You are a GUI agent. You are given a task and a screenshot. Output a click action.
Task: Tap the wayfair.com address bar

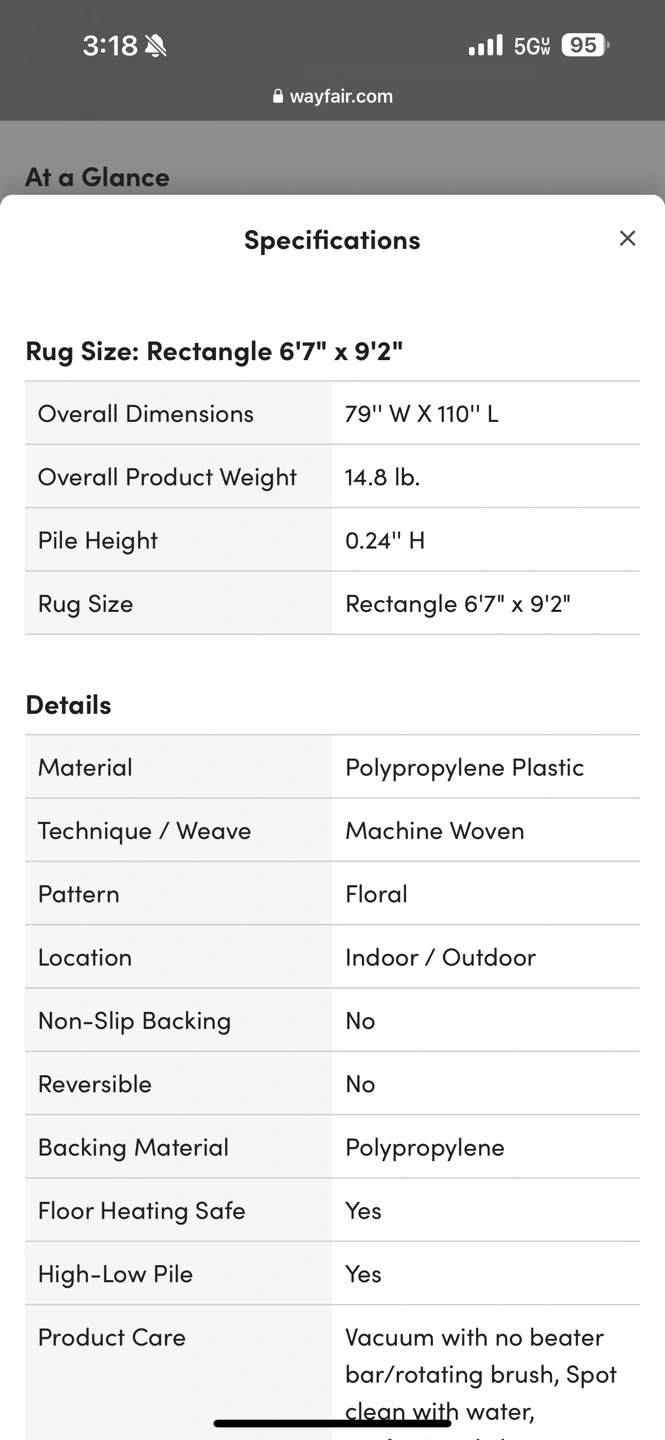[332, 97]
